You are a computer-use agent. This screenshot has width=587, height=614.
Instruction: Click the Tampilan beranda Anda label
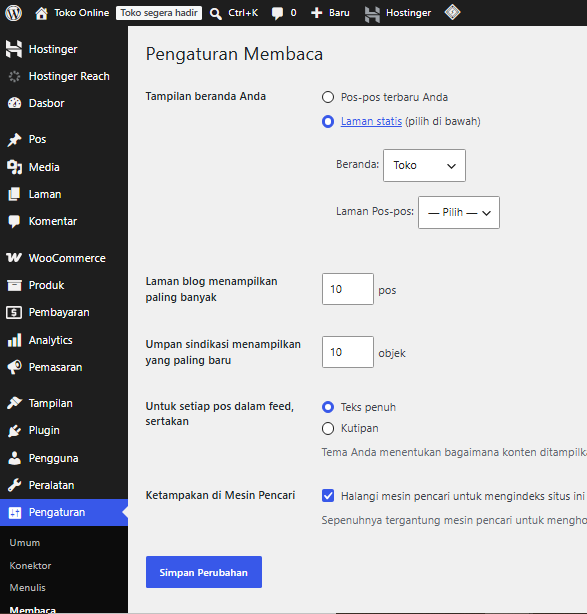point(206,96)
